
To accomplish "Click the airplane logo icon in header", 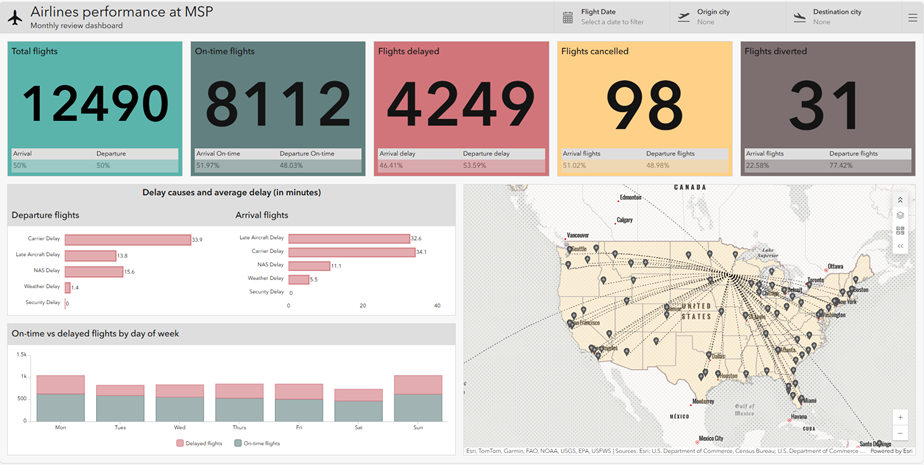I will tap(15, 18).
